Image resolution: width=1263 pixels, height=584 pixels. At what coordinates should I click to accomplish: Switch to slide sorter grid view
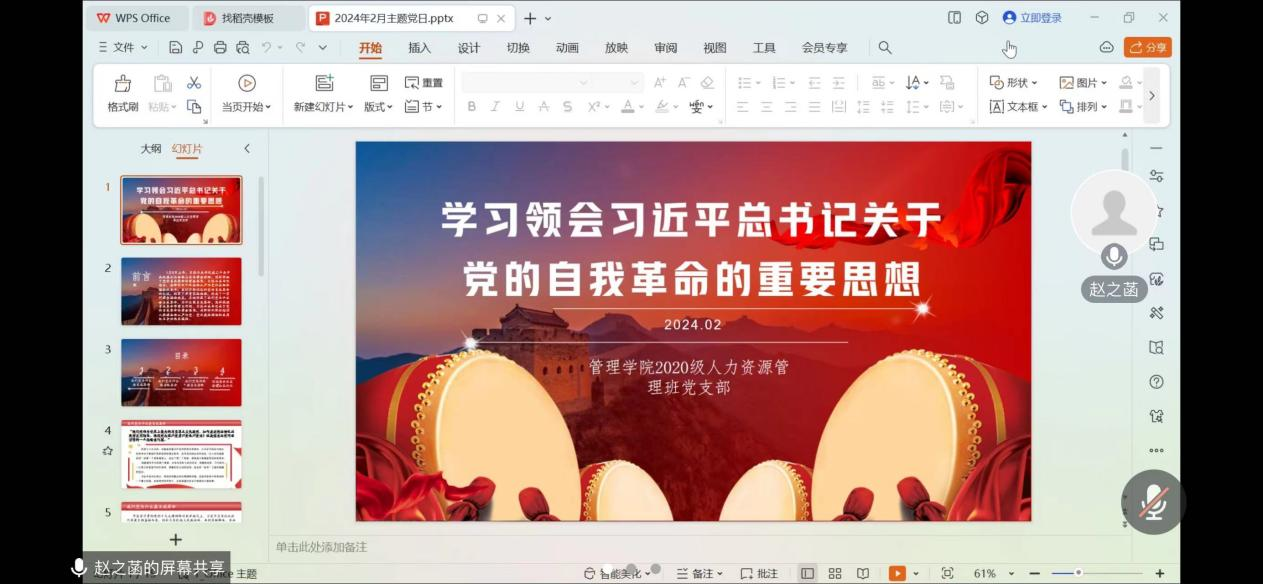(835, 573)
